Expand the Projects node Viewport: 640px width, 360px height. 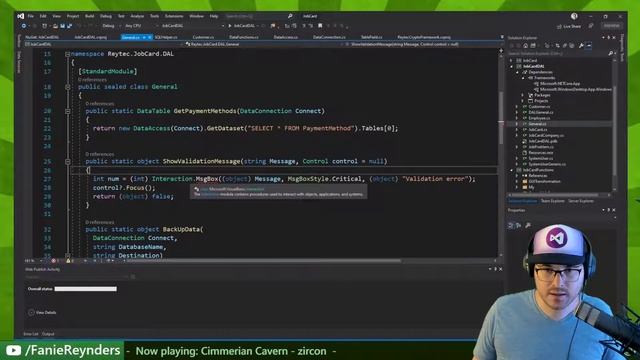[x=523, y=101]
